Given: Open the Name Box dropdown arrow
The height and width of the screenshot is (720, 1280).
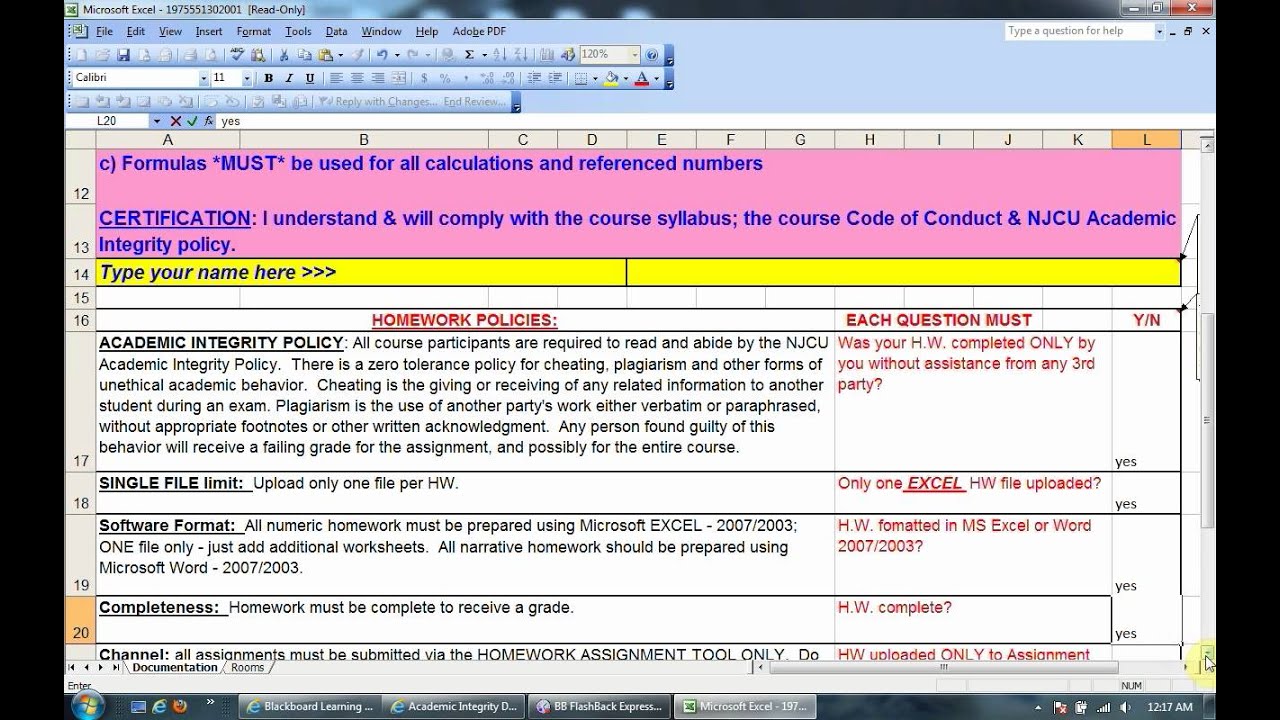Looking at the screenshot, I should coord(156,121).
